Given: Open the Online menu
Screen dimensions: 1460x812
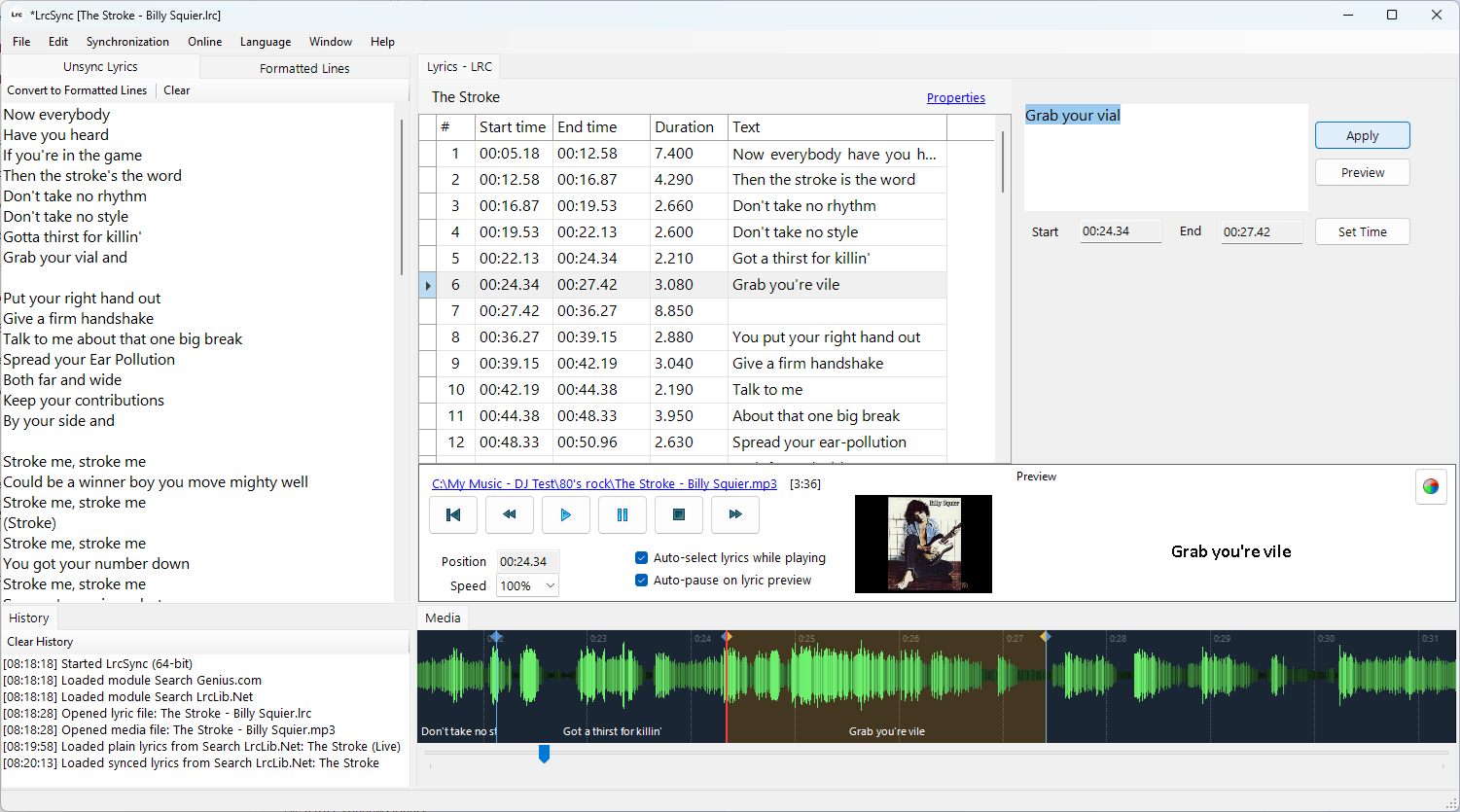Looking at the screenshot, I should [x=205, y=42].
